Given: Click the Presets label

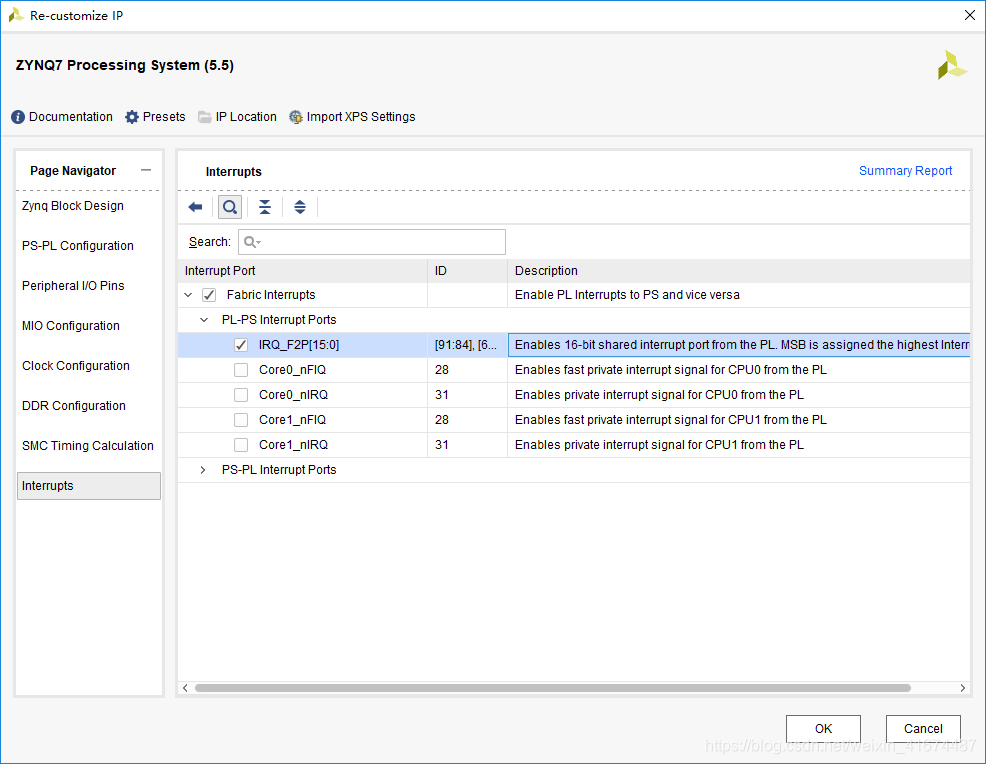Looking at the screenshot, I should [164, 117].
